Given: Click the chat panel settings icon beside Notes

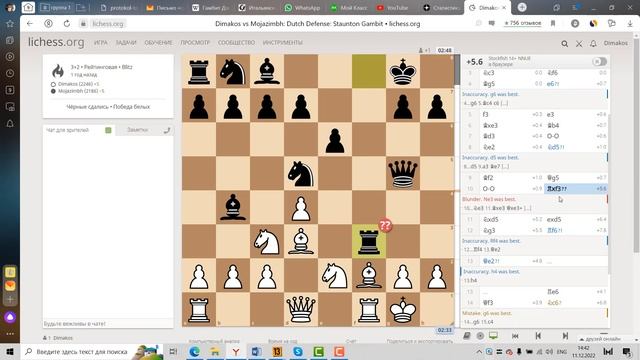Looking at the screenshot, I should [167, 130].
